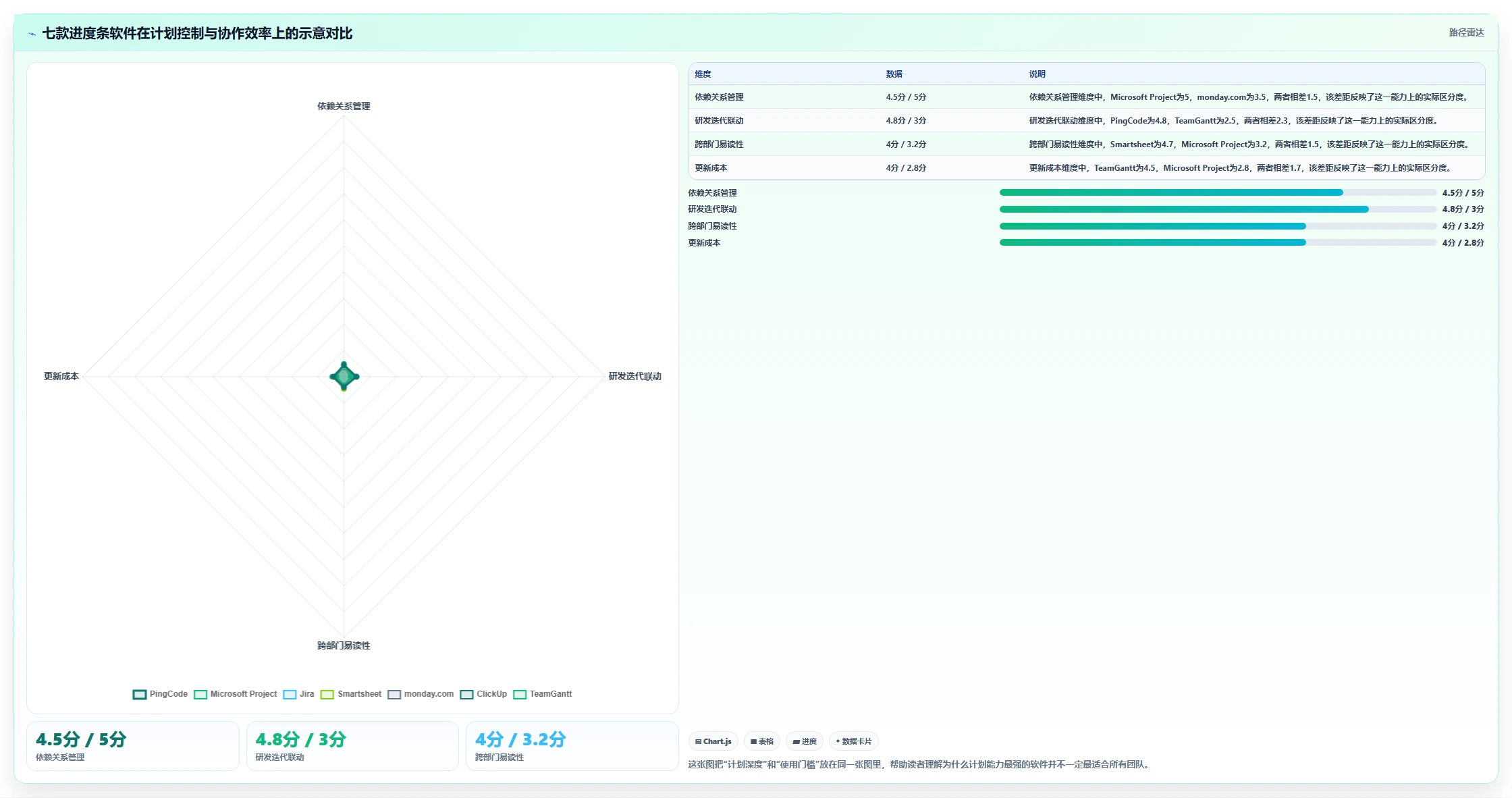Click the footer caption about 计划深度

coord(921,765)
